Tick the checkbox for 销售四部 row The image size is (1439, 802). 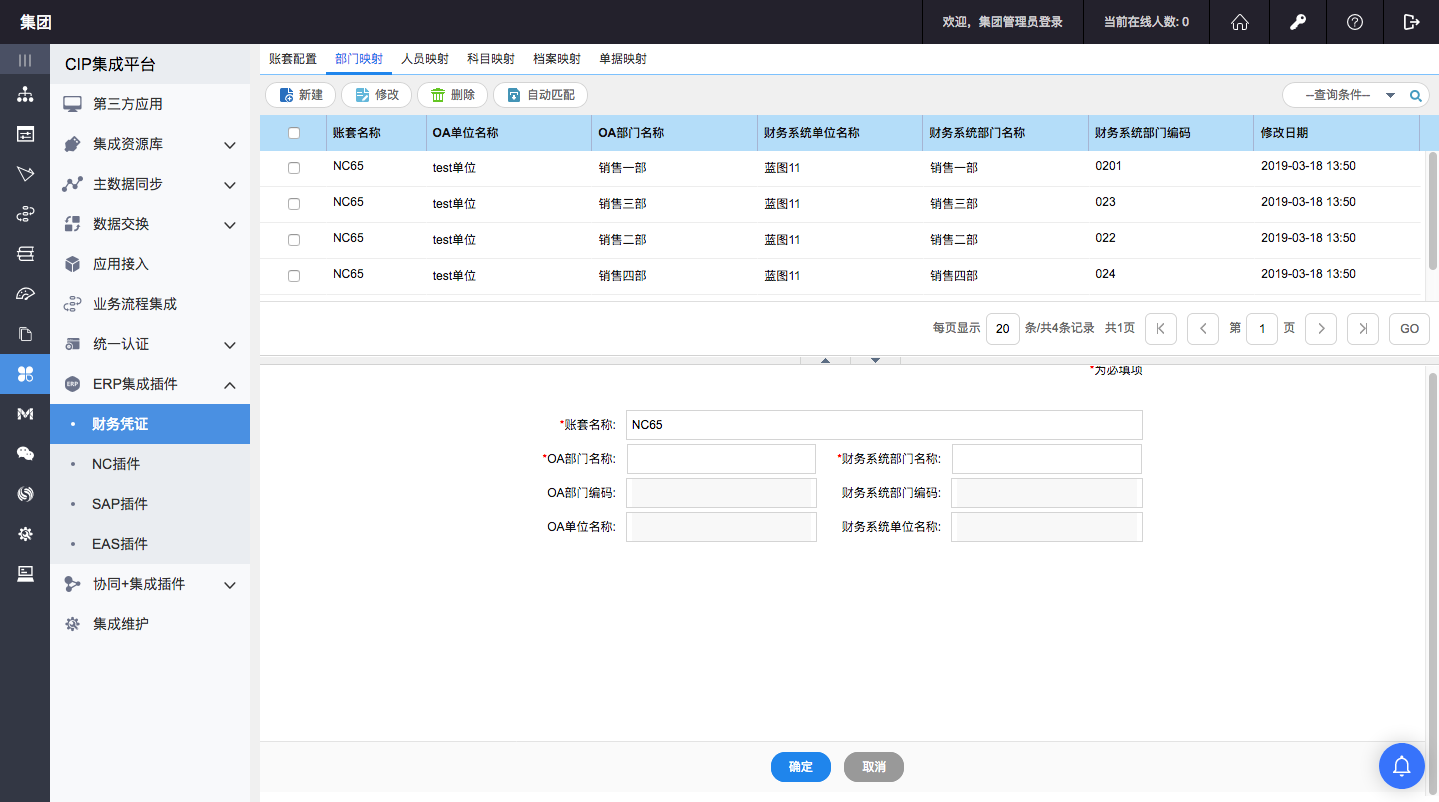click(x=294, y=276)
